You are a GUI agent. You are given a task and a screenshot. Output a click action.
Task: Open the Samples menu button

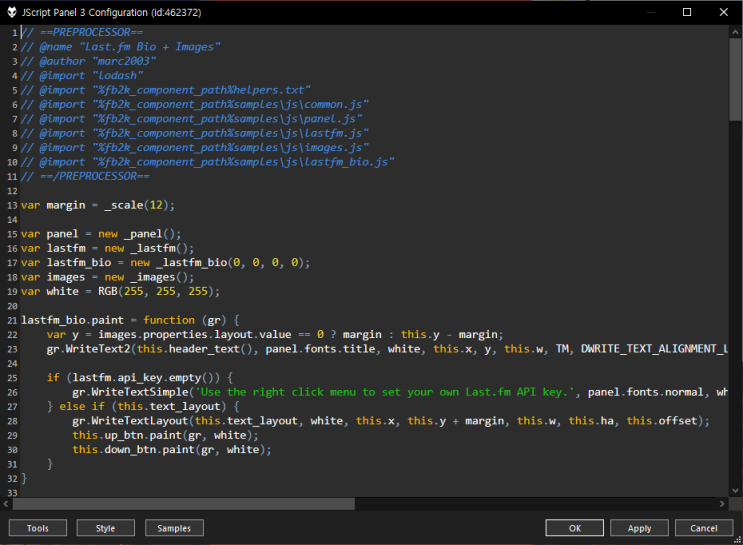[x=174, y=528]
